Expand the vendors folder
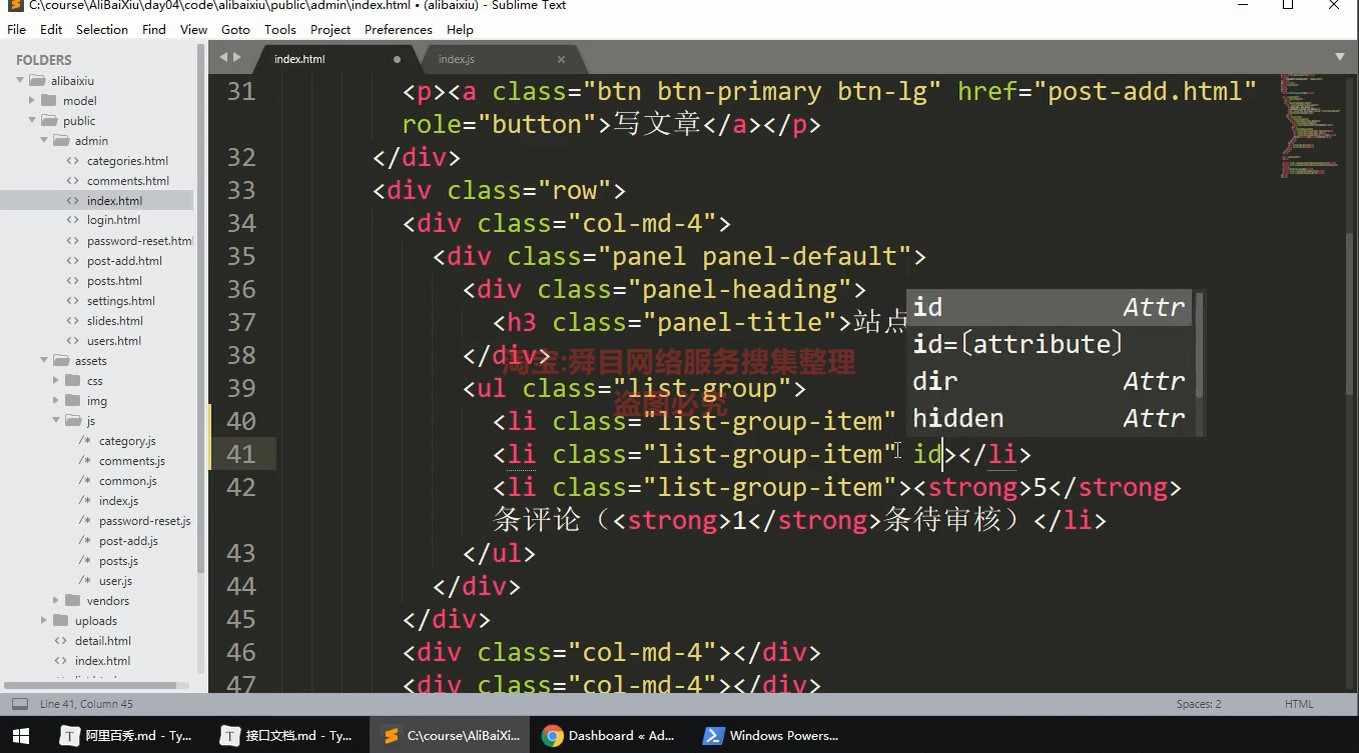The image size is (1359, 753). pyautogui.click(x=56, y=600)
